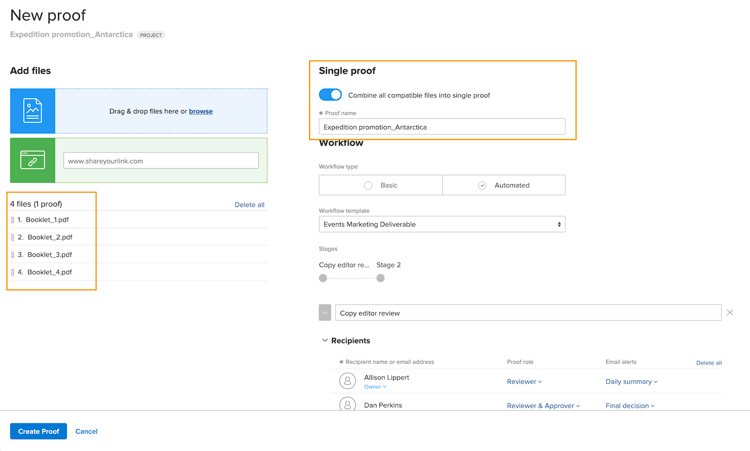
Task: Open Allison Lippert's Reviewer role dropdown
Action: click(x=524, y=381)
